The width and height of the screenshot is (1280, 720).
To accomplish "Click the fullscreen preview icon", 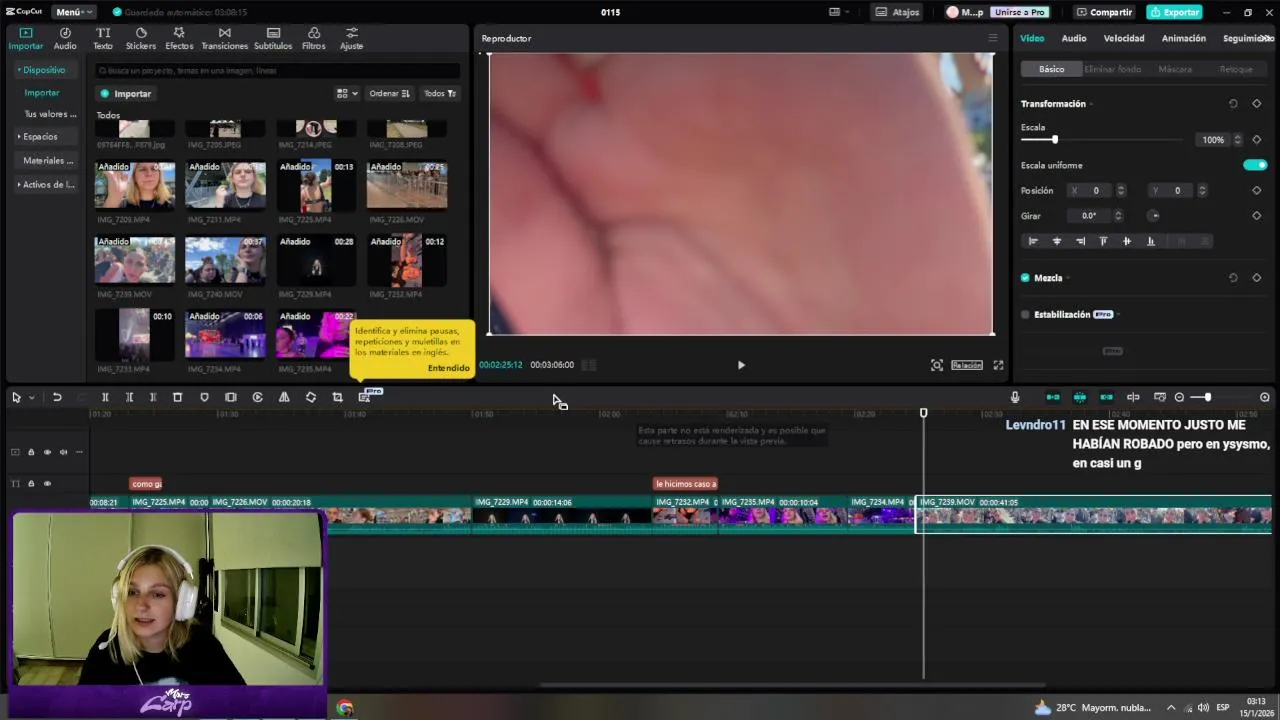I will coord(998,365).
